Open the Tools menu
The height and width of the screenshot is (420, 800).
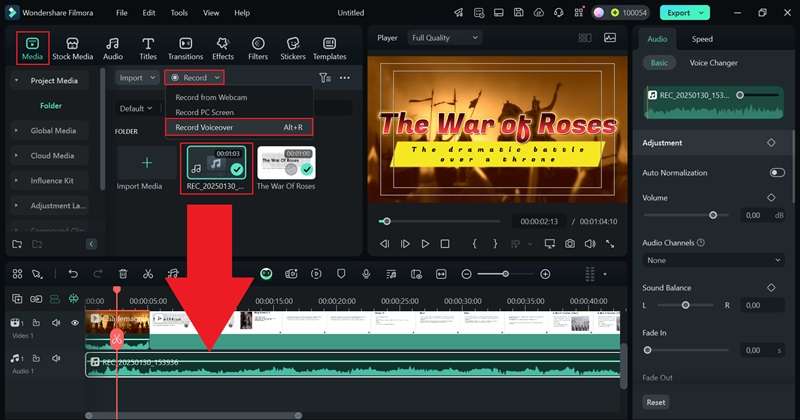pyautogui.click(x=179, y=13)
